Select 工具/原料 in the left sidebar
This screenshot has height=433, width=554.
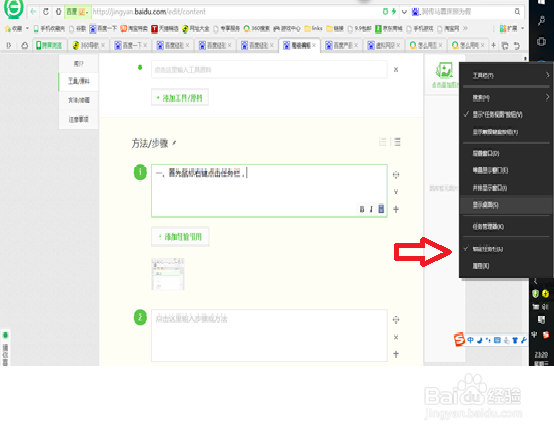[x=78, y=81]
